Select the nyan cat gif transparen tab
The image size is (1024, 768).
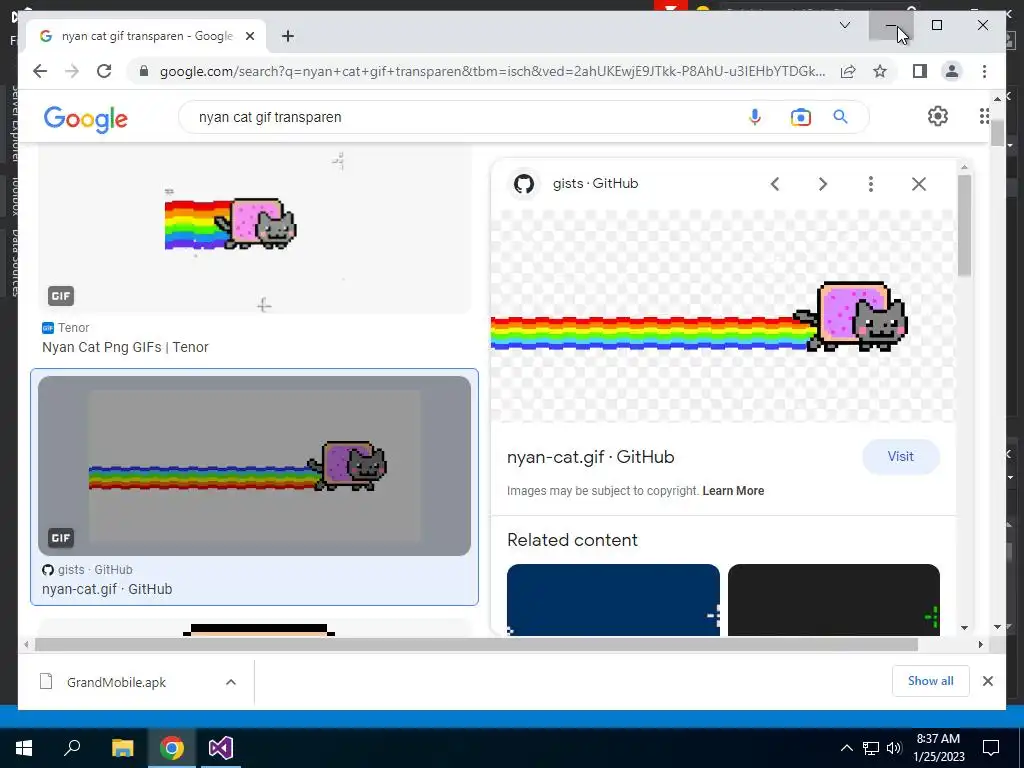coord(146,36)
